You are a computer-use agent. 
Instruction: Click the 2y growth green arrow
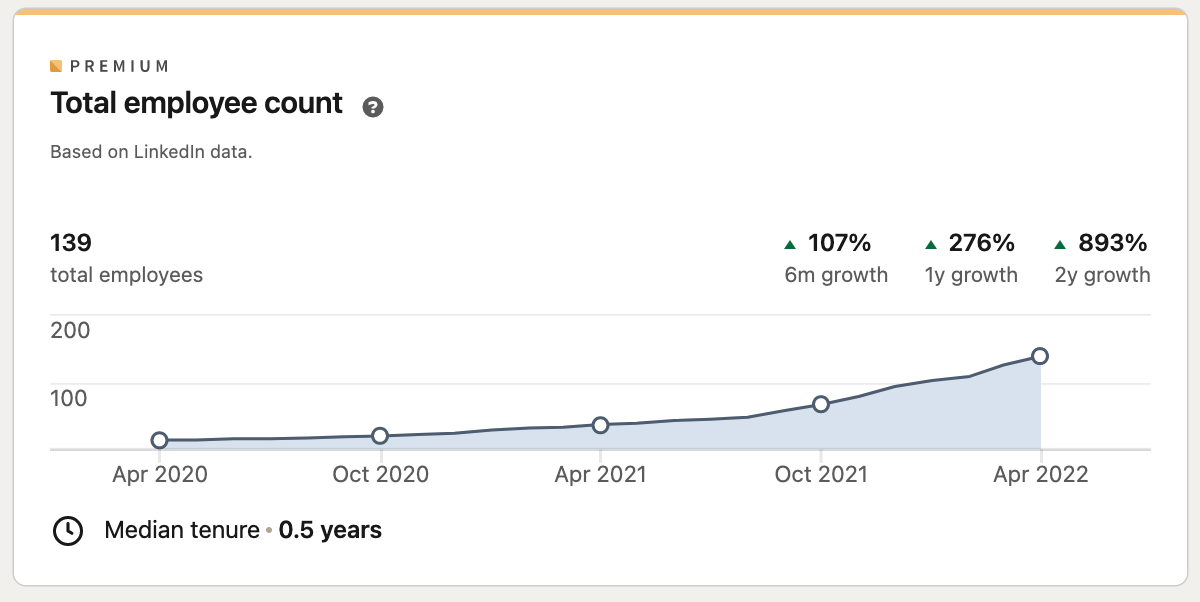coord(1061,244)
